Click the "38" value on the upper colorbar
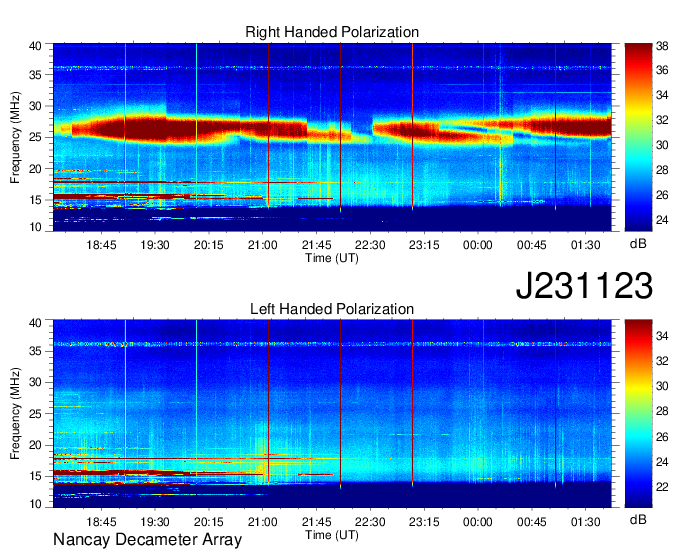Screen dimensions: 680x552 [662, 46]
